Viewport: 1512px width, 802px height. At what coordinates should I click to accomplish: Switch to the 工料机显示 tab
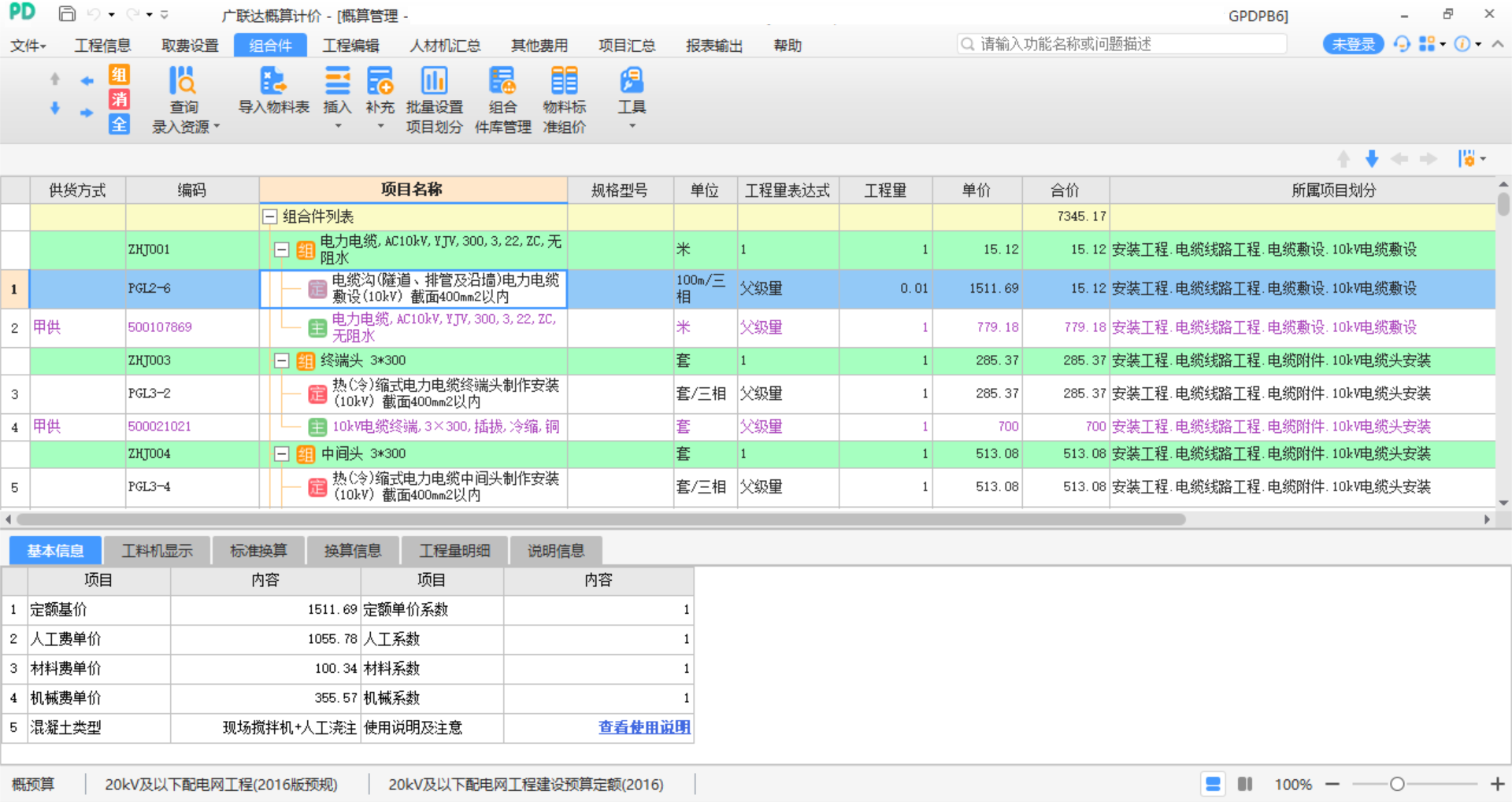coord(157,551)
